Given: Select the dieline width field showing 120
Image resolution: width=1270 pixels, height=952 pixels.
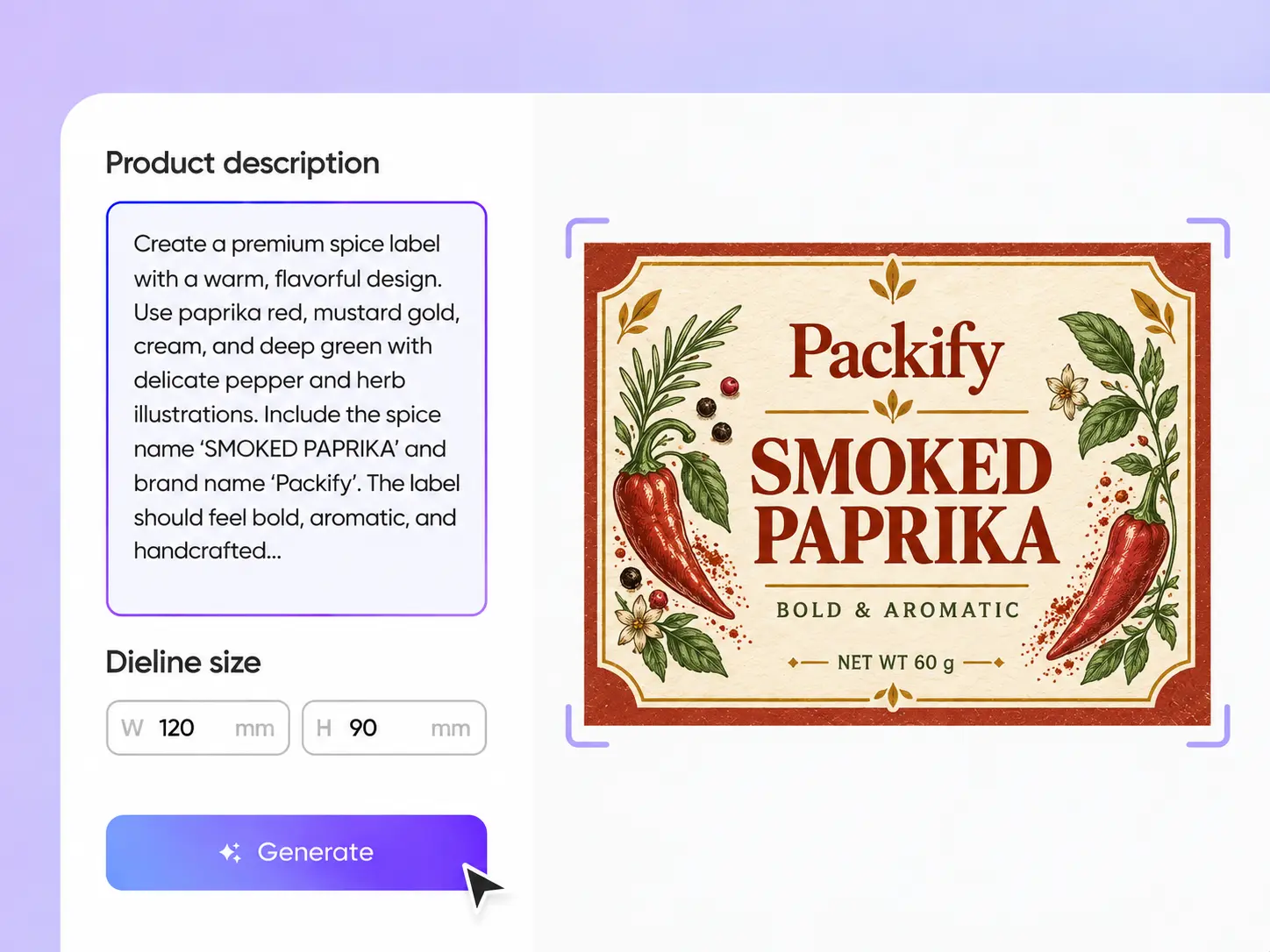Looking at the screenshot, I should (198, 728).
